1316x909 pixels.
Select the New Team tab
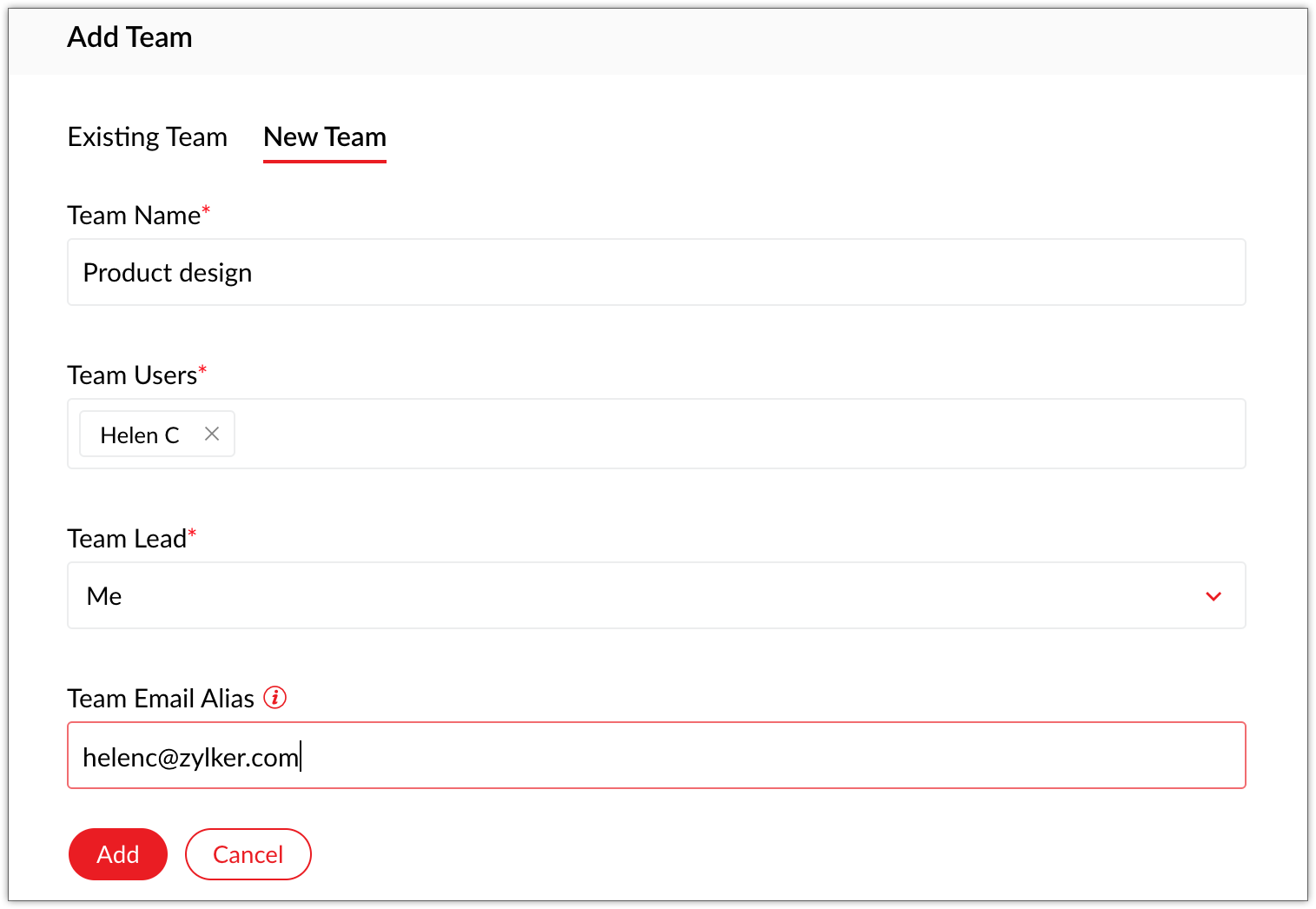[325, 137]
